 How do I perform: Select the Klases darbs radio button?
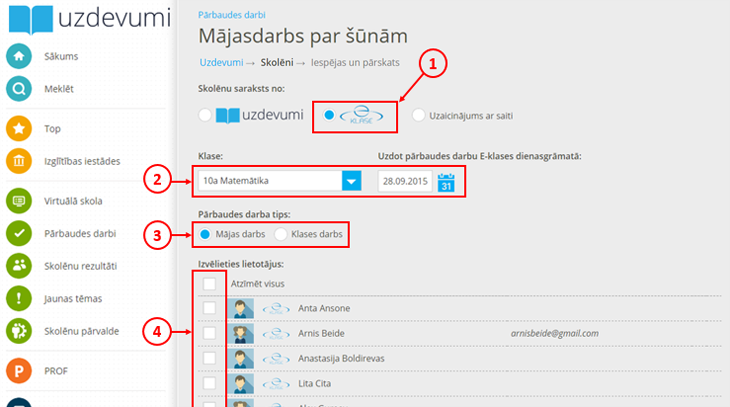click(x=281, y=234)
